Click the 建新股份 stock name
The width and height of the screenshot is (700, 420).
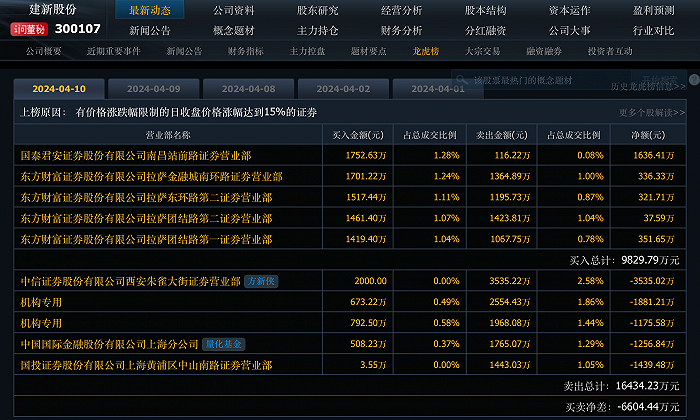(53, 9)
